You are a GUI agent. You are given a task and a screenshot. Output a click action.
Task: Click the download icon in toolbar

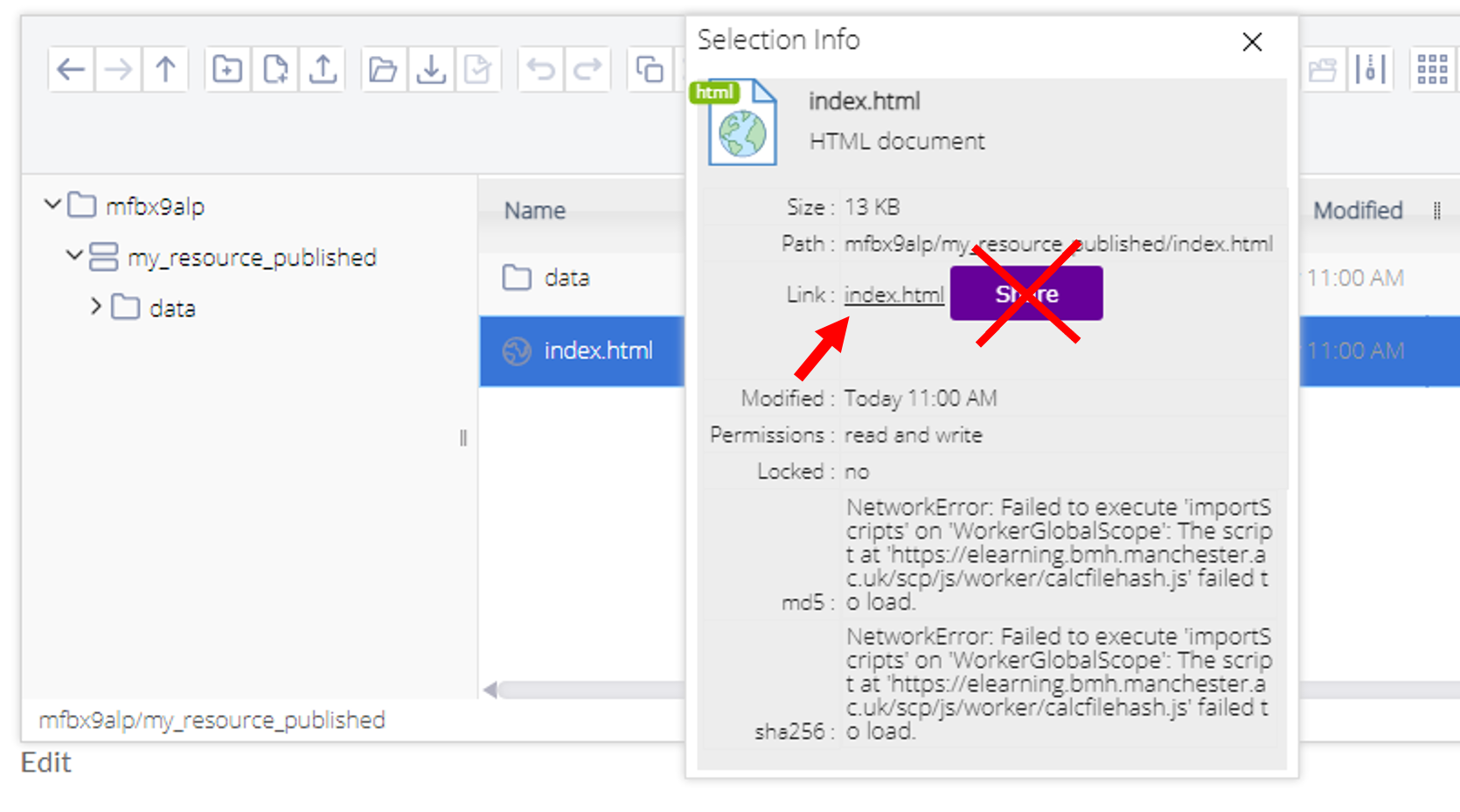click(431, 69)
